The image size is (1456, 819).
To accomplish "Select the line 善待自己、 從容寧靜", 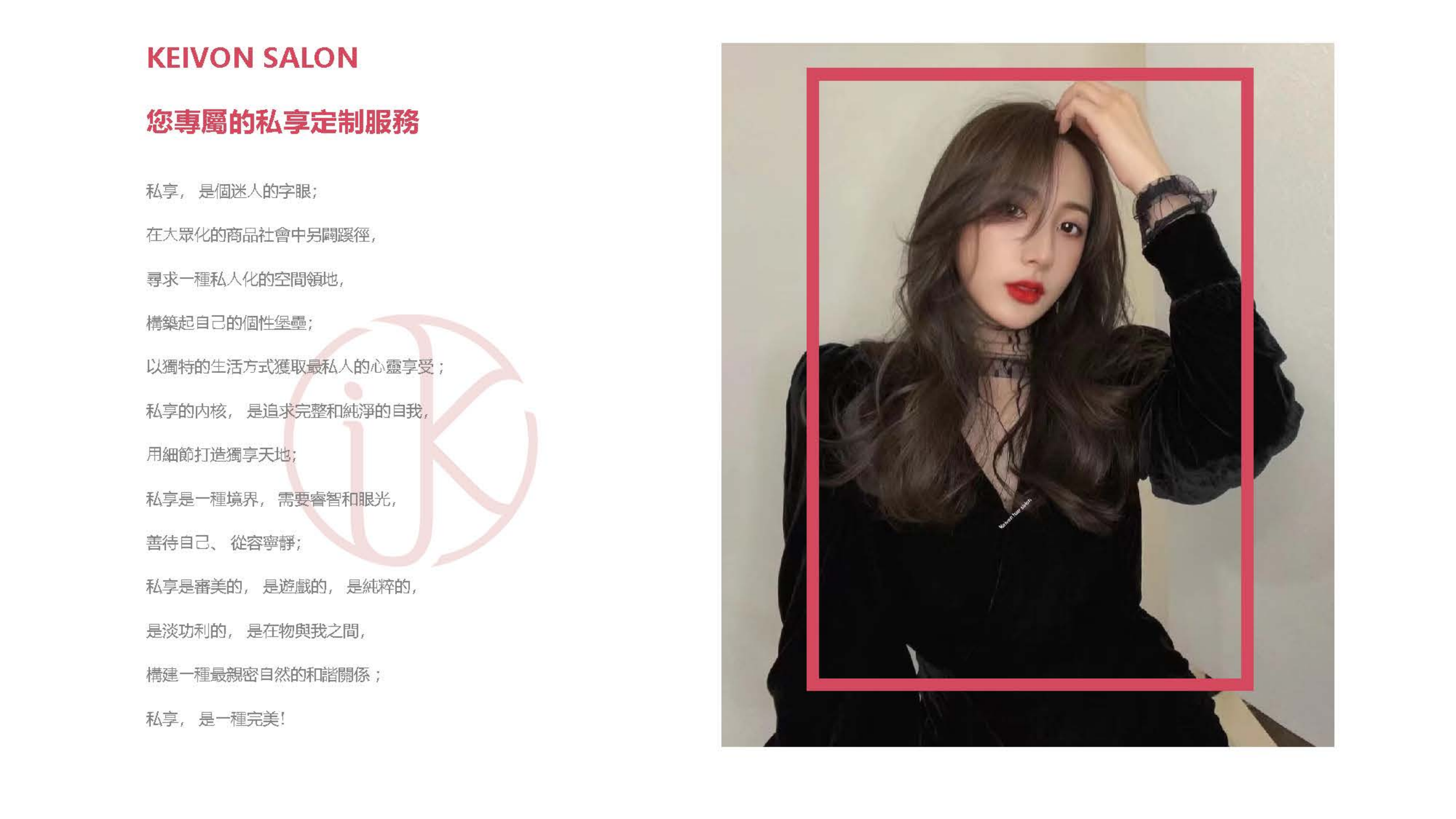I will pos(224,543).
